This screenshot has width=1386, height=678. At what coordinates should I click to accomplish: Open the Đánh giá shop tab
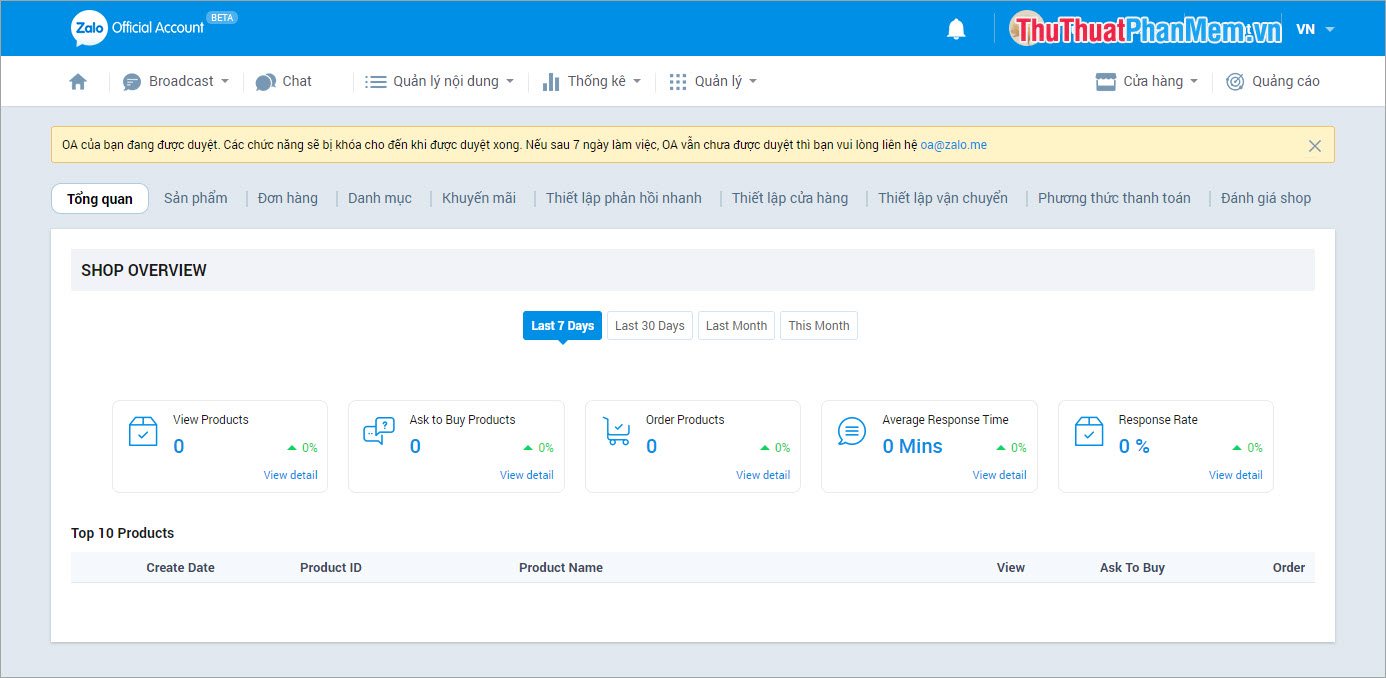tap(1264, 197)
